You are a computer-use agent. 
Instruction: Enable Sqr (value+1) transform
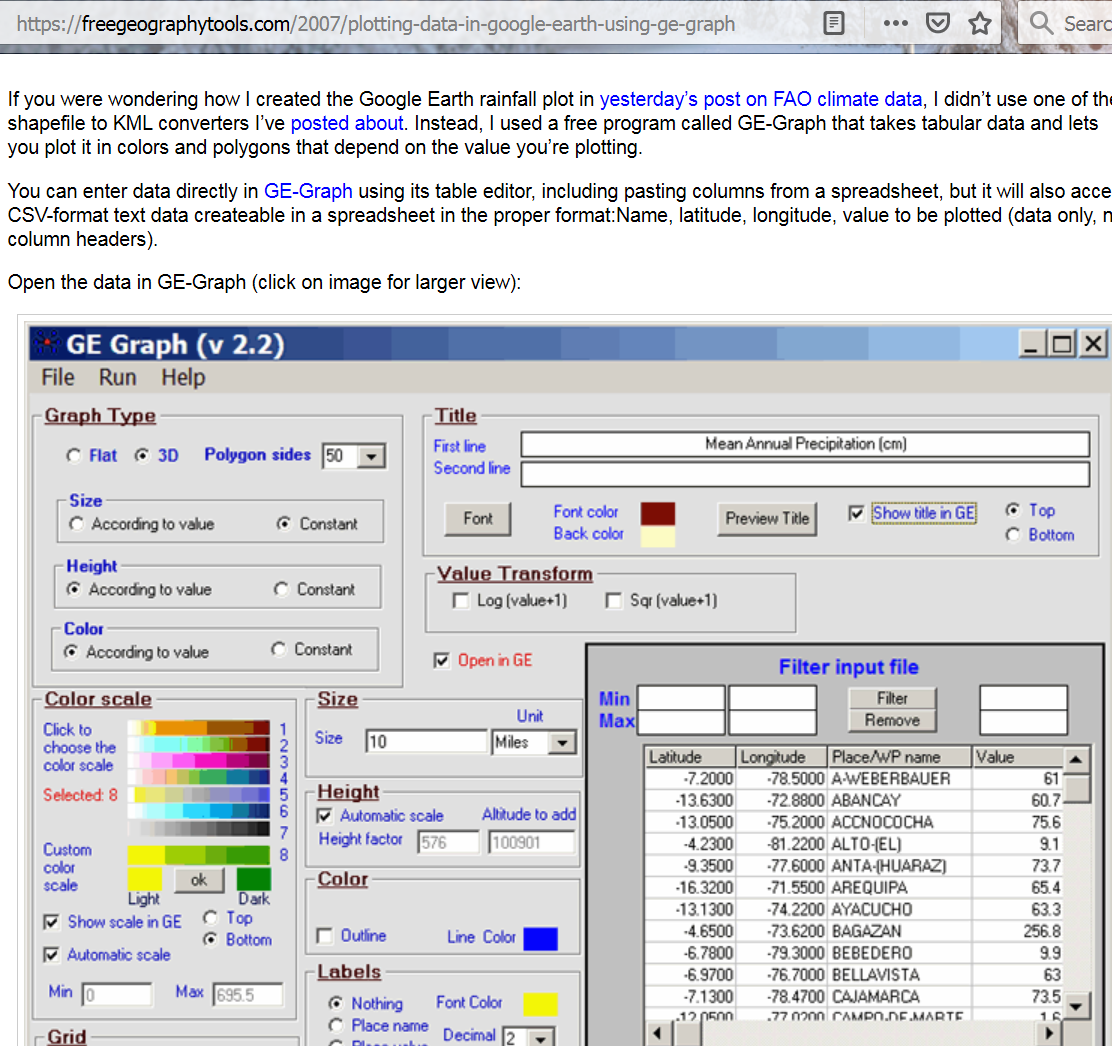(x=613, y=601)
